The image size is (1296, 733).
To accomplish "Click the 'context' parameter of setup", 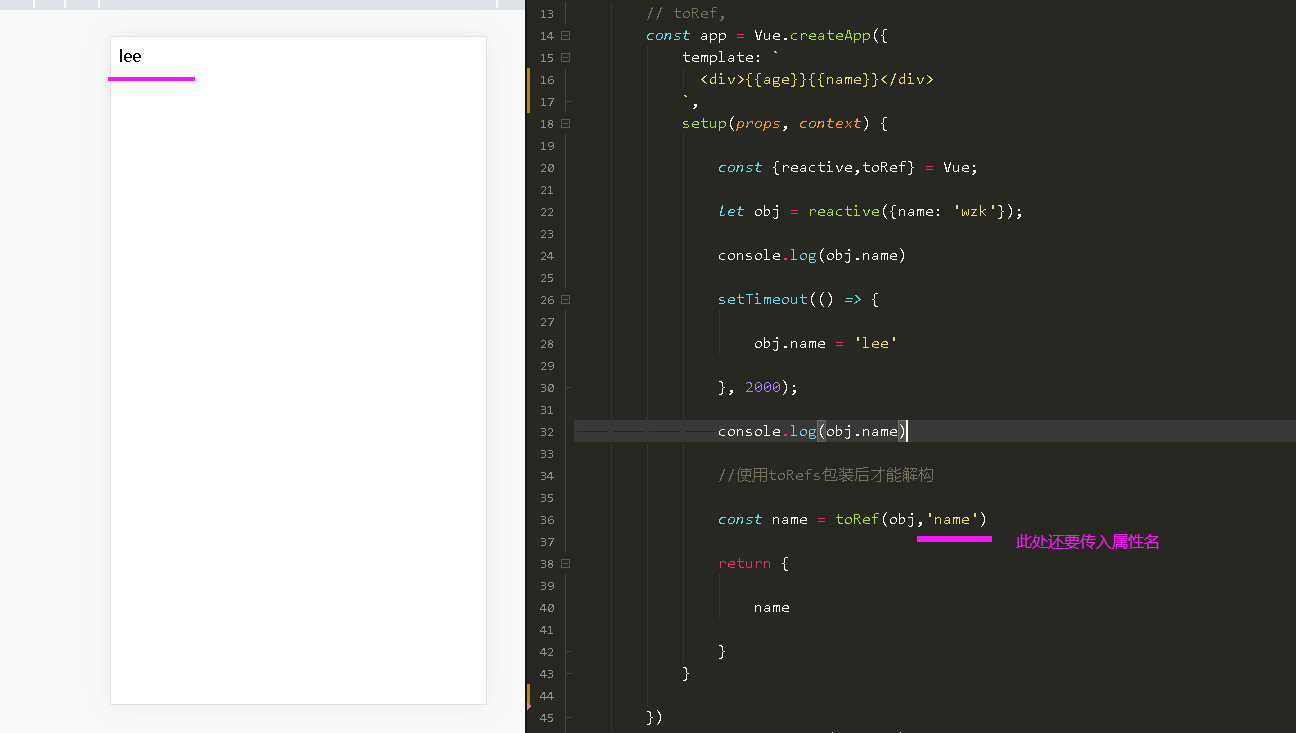I will [x=830, y=123].
